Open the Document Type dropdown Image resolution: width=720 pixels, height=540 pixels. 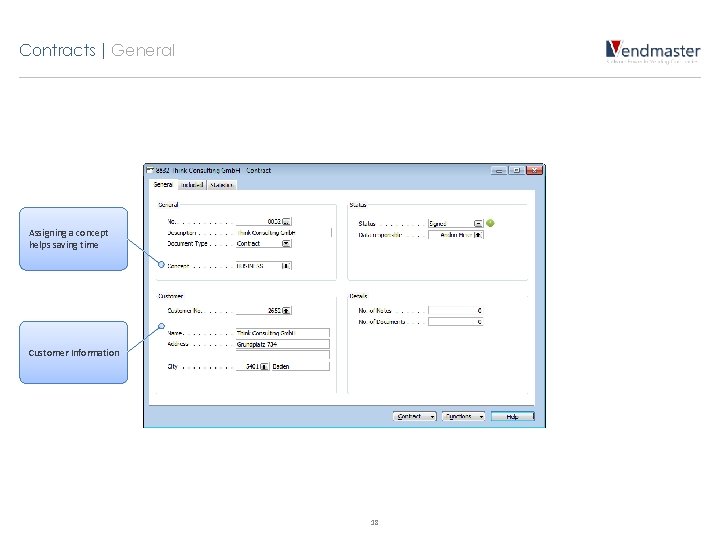[287, 243]
